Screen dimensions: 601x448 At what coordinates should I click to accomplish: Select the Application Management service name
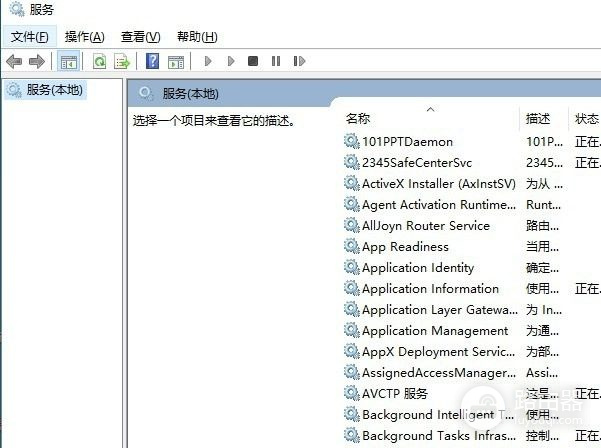435,331
